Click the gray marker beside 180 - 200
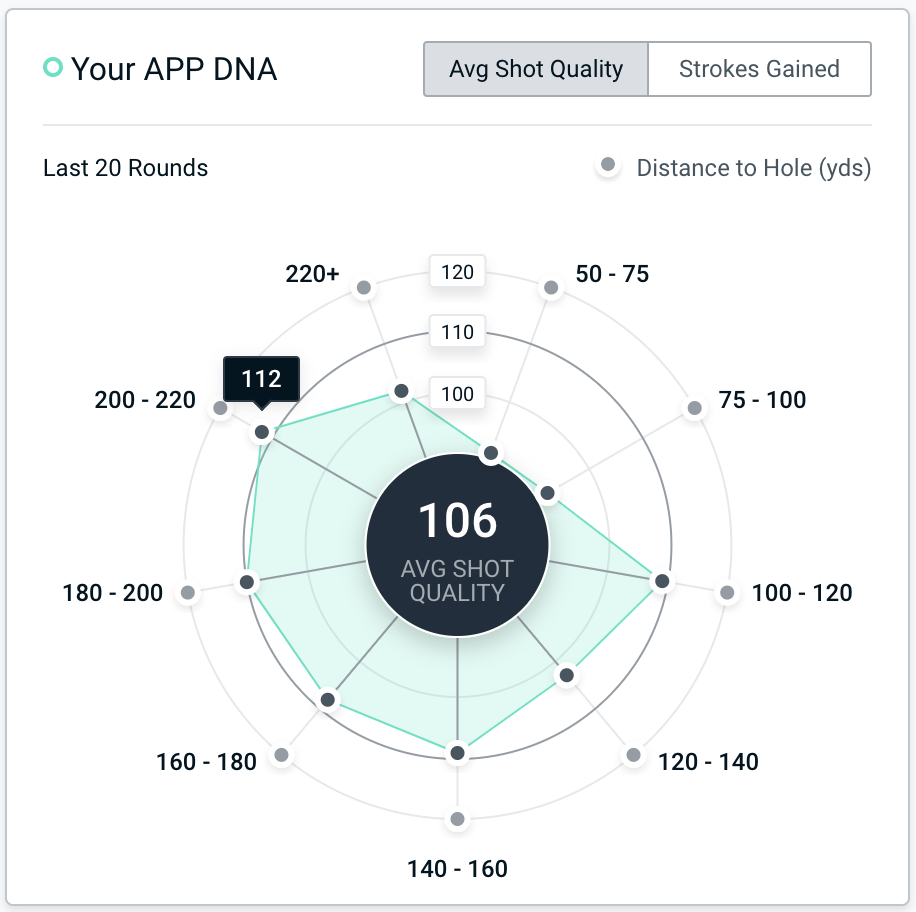This screenshot has width=916, height=912. click(187, 593)
